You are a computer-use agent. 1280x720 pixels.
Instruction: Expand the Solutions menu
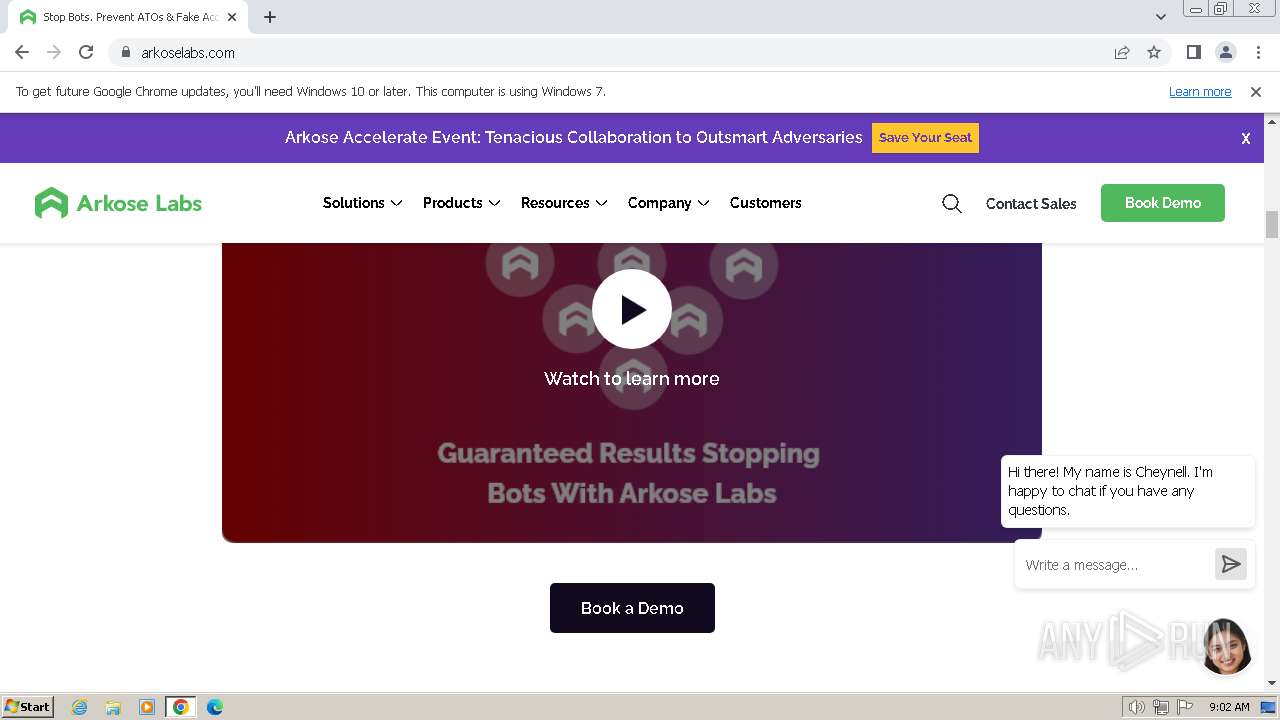(x=362, y=203)
